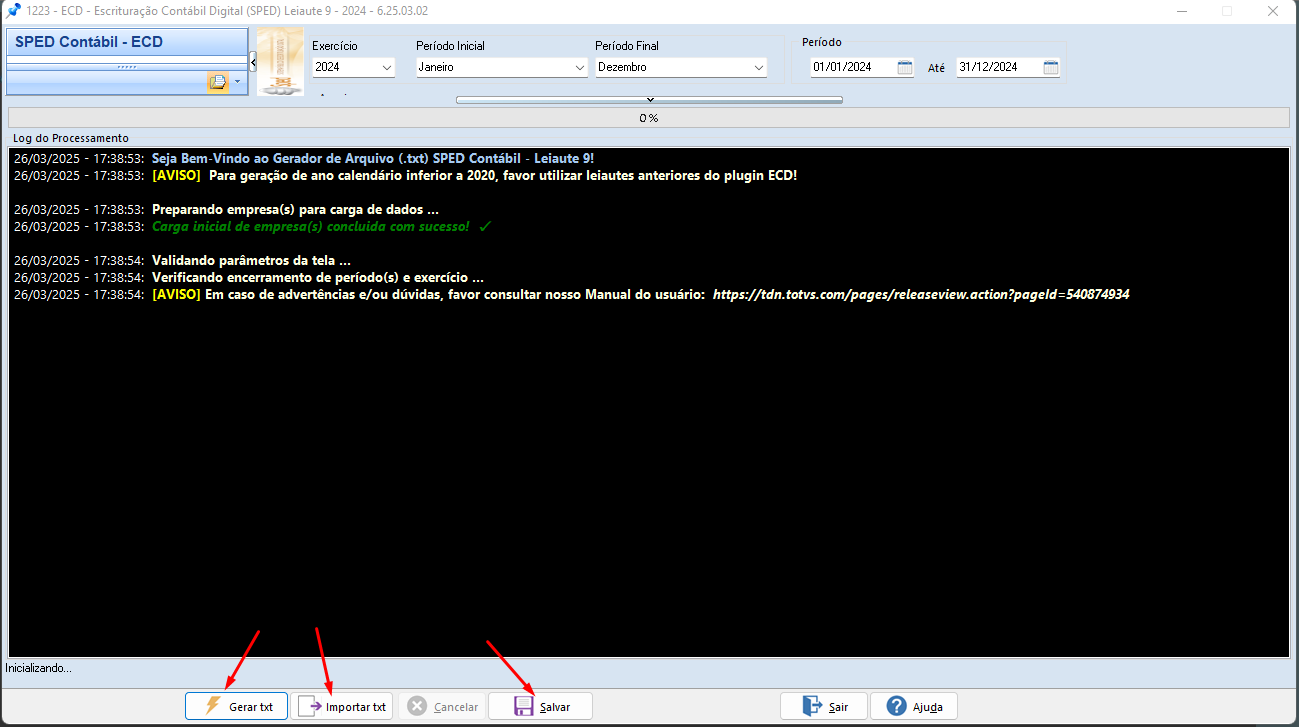Expand the parameters area with down chevron
Screen dimensions: 1299x727
[x=650, y=99]
